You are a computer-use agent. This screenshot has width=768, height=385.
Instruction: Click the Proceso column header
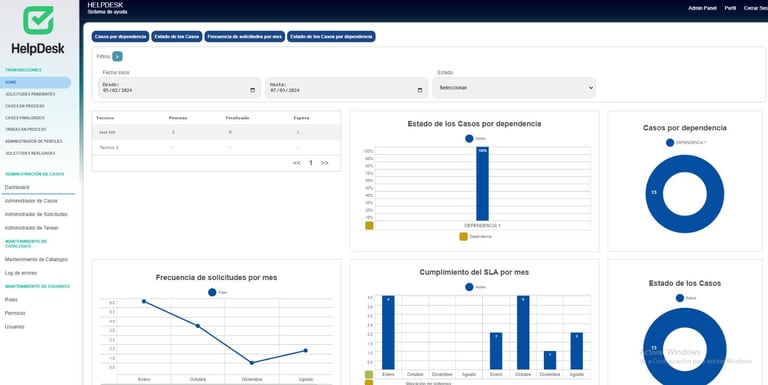[x=178, y=118]
